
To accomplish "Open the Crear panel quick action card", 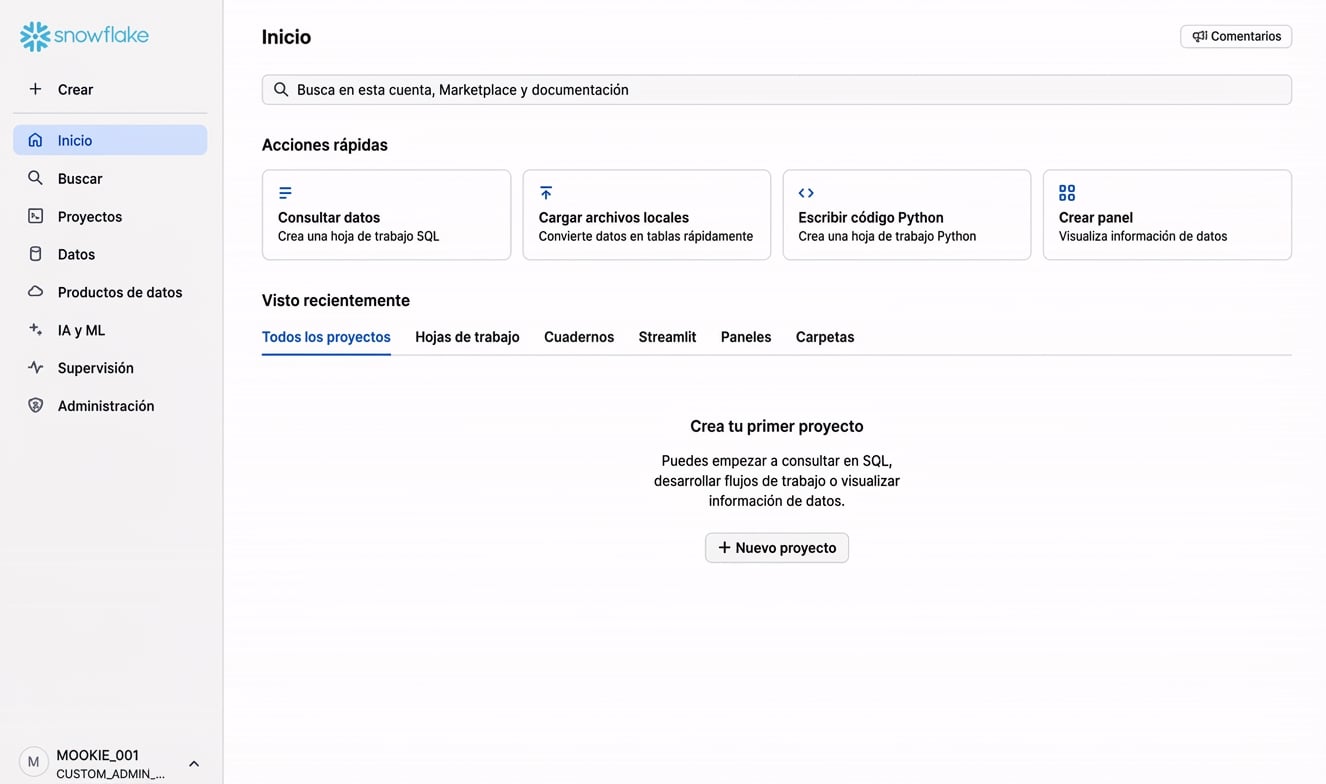I will pos(1167,215).
